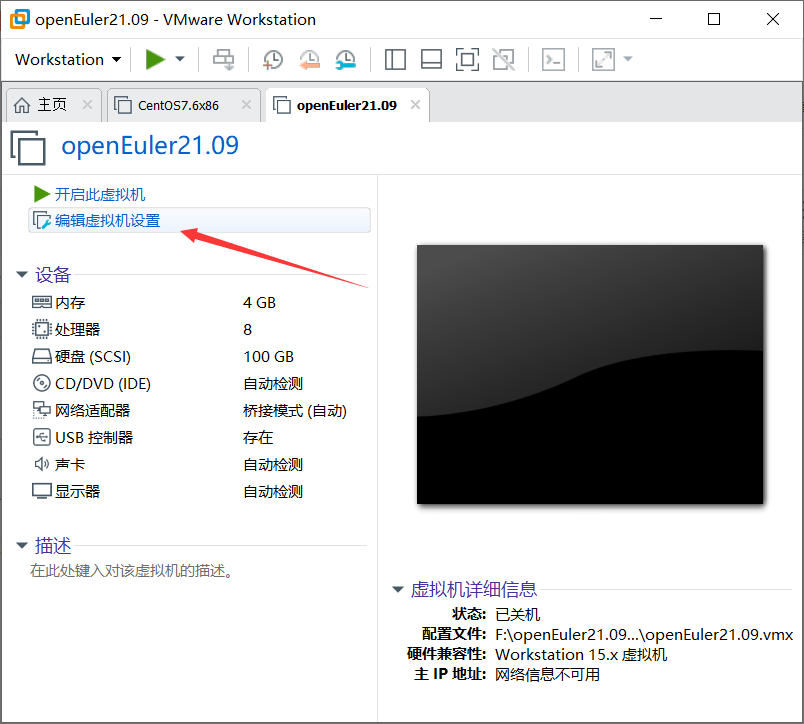Close the 主页 tab
The width and height of the screenshot is (804, 724).
tap(88, 105)
